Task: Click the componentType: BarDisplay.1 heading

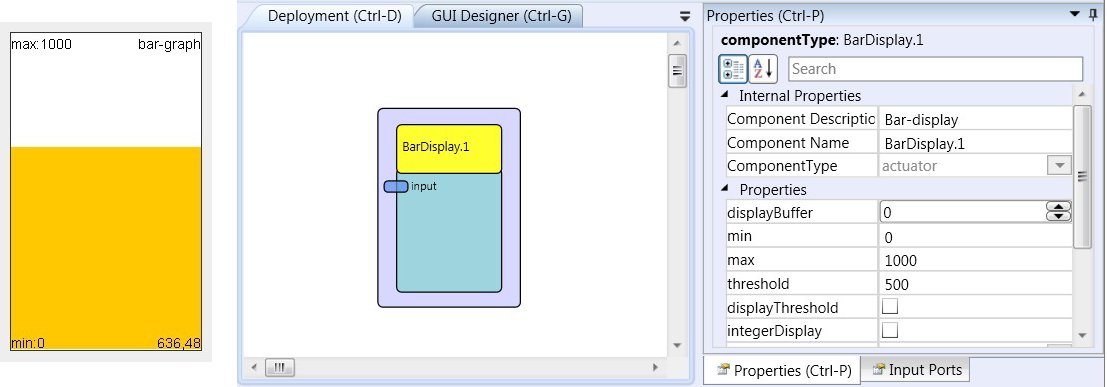Action: 822,40
